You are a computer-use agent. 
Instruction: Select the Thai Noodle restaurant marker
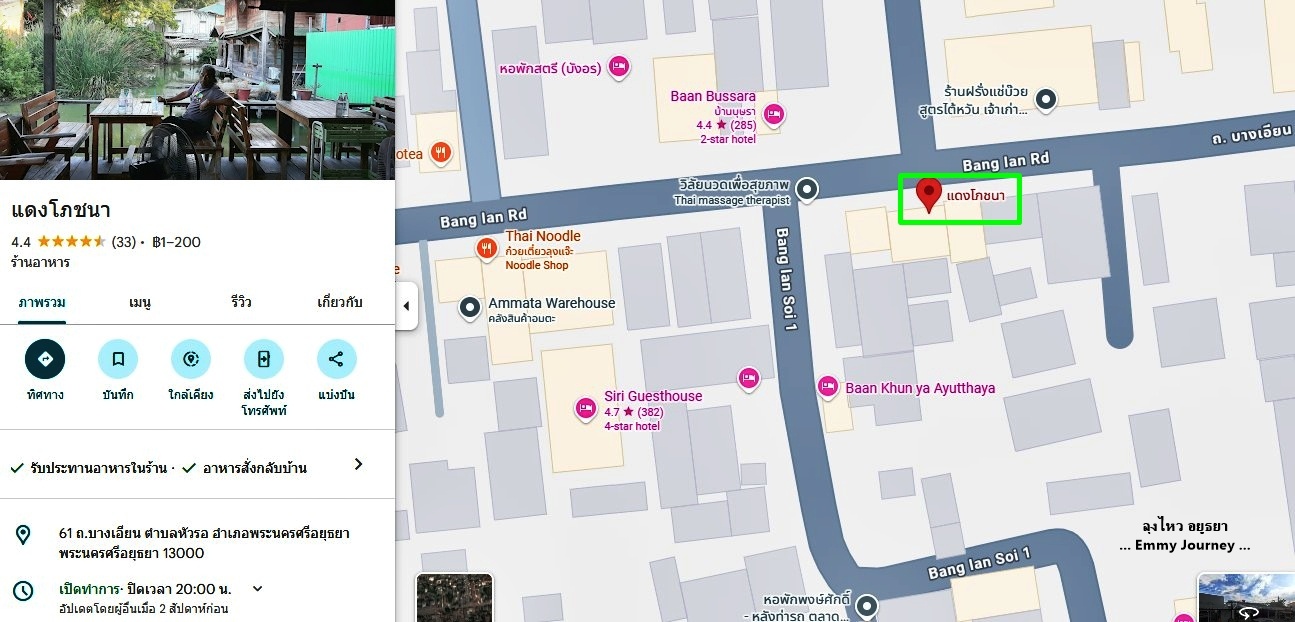[x=487, y=248]
